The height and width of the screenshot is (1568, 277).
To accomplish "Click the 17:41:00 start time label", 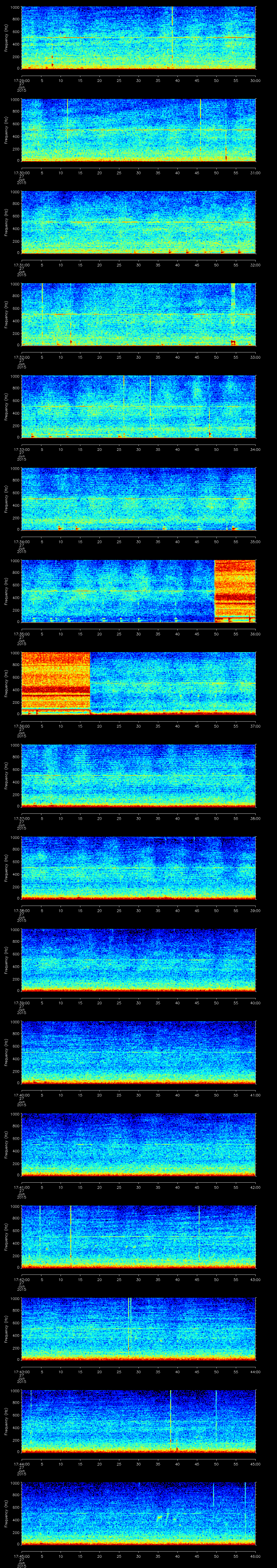I will point(21,1187).
